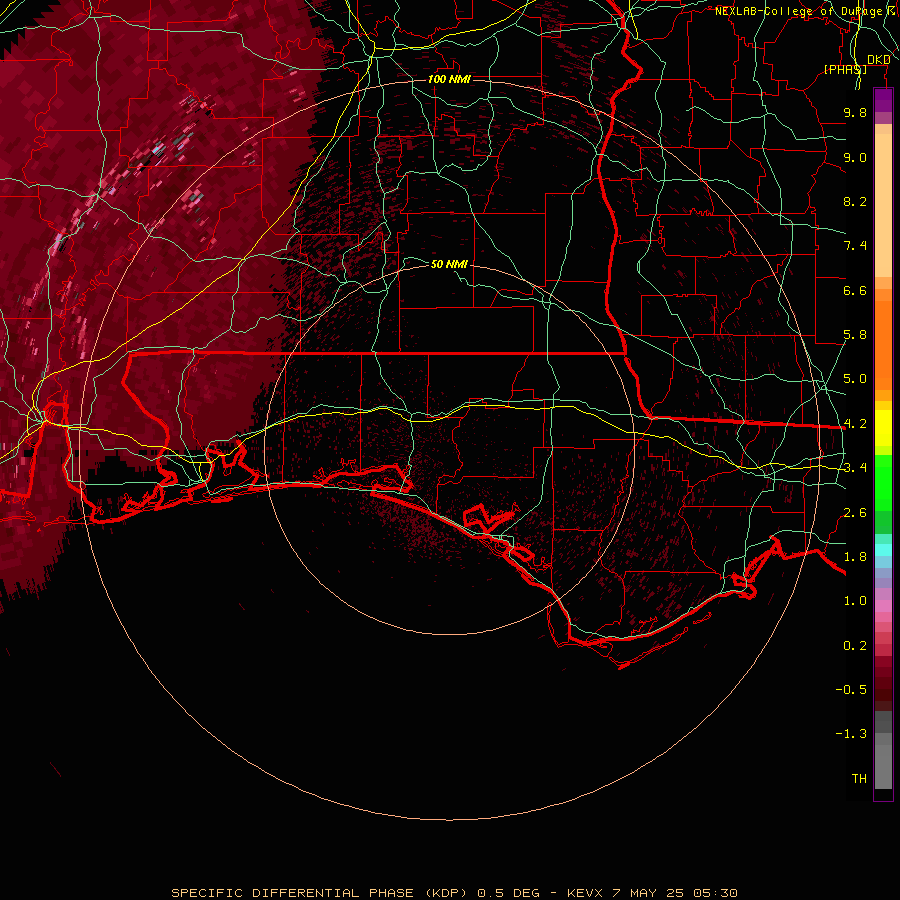
Task: Click the Specific Differential Phase caption text
Action: pos(454,893)
